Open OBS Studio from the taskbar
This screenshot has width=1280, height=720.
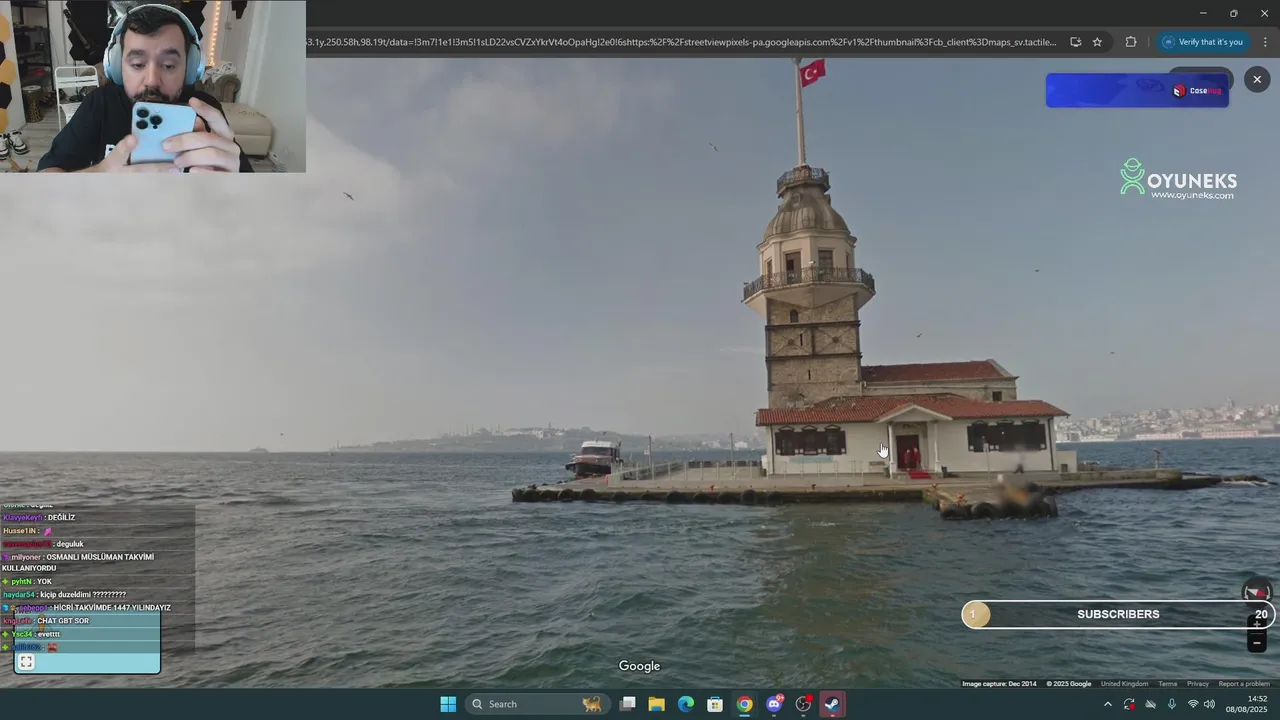(x=803, y=704)
